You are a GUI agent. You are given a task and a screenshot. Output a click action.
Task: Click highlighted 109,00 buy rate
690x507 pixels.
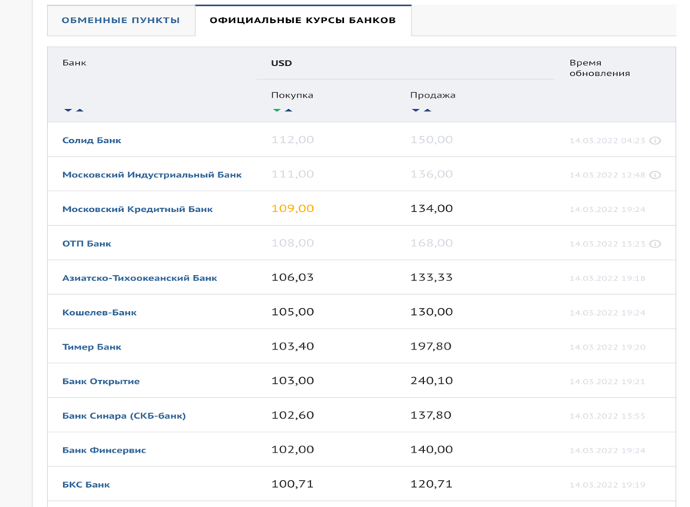tap(292, 209)
